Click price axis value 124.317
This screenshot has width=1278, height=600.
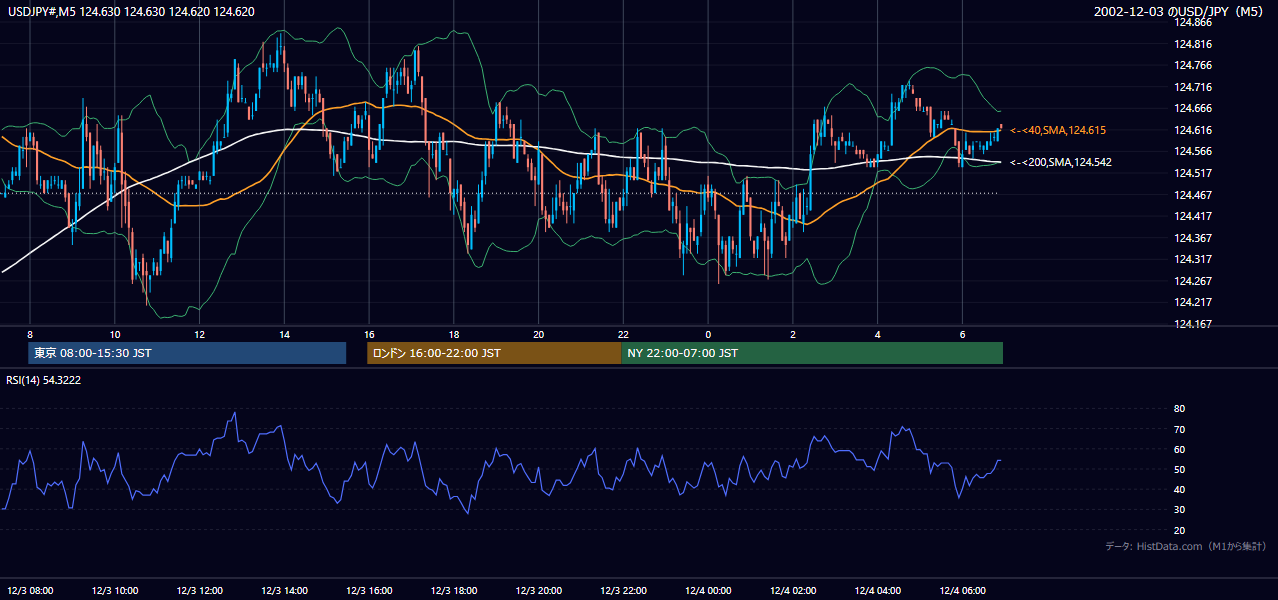pyautogui.click(x=1194, y=259)
